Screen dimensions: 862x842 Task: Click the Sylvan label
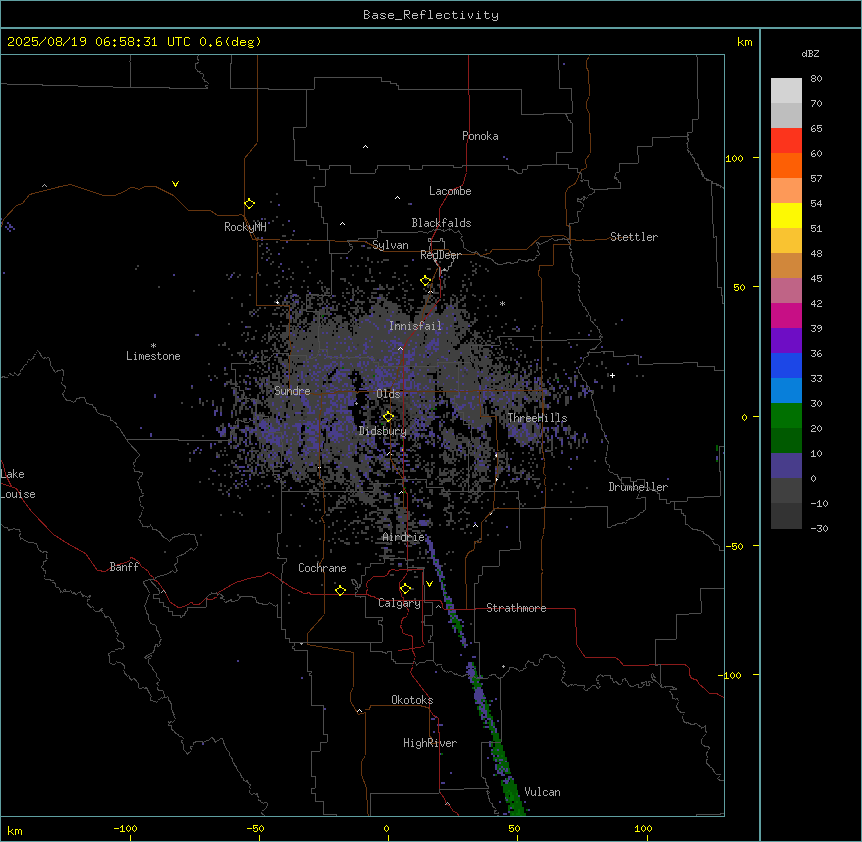tap(390, 245)
